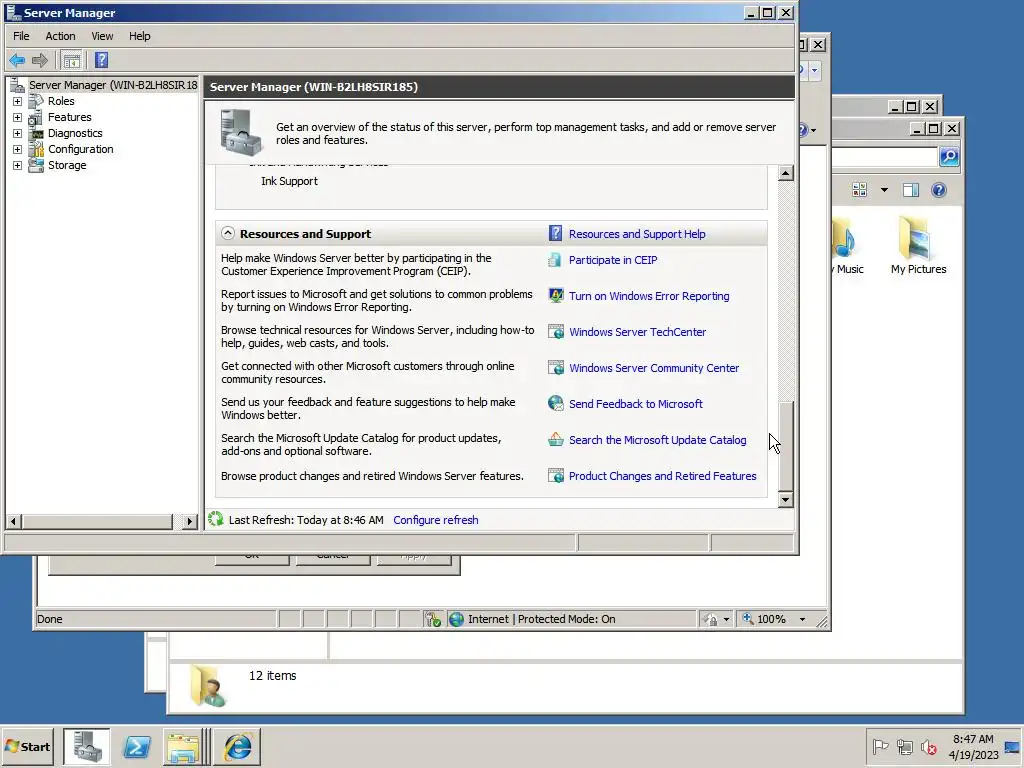The width and height of the screenshot is (1024, 768).
Task: Click the Windows Server Community Center icon
Action: point(555,368)
